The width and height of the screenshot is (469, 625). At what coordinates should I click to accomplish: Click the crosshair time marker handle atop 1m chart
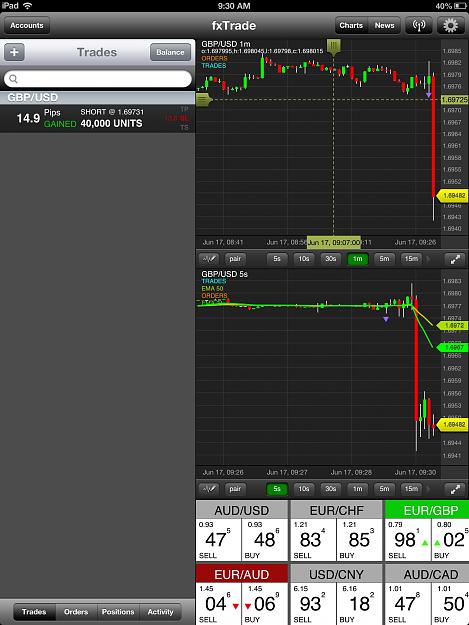tap(334, 47)
